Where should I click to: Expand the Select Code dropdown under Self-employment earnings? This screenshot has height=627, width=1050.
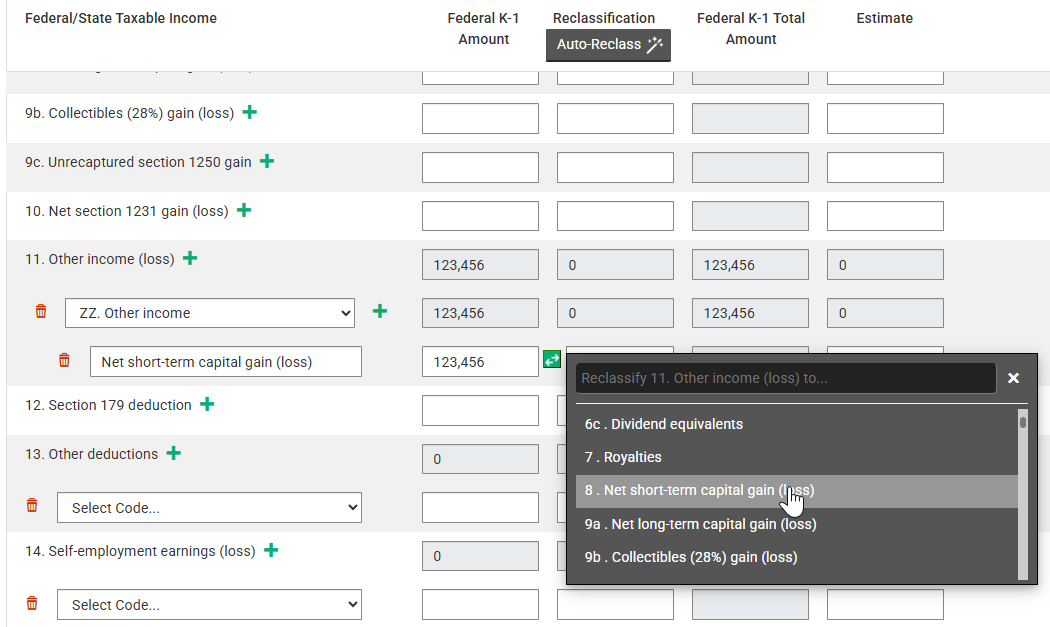(209, 605)
